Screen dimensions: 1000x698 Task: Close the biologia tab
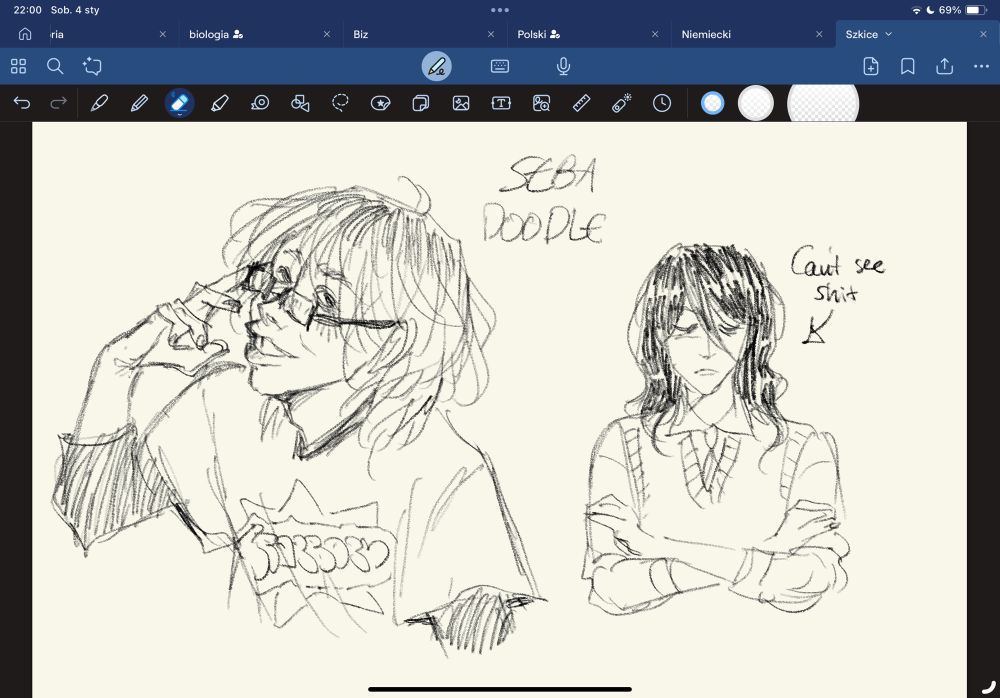click(327, 34)
